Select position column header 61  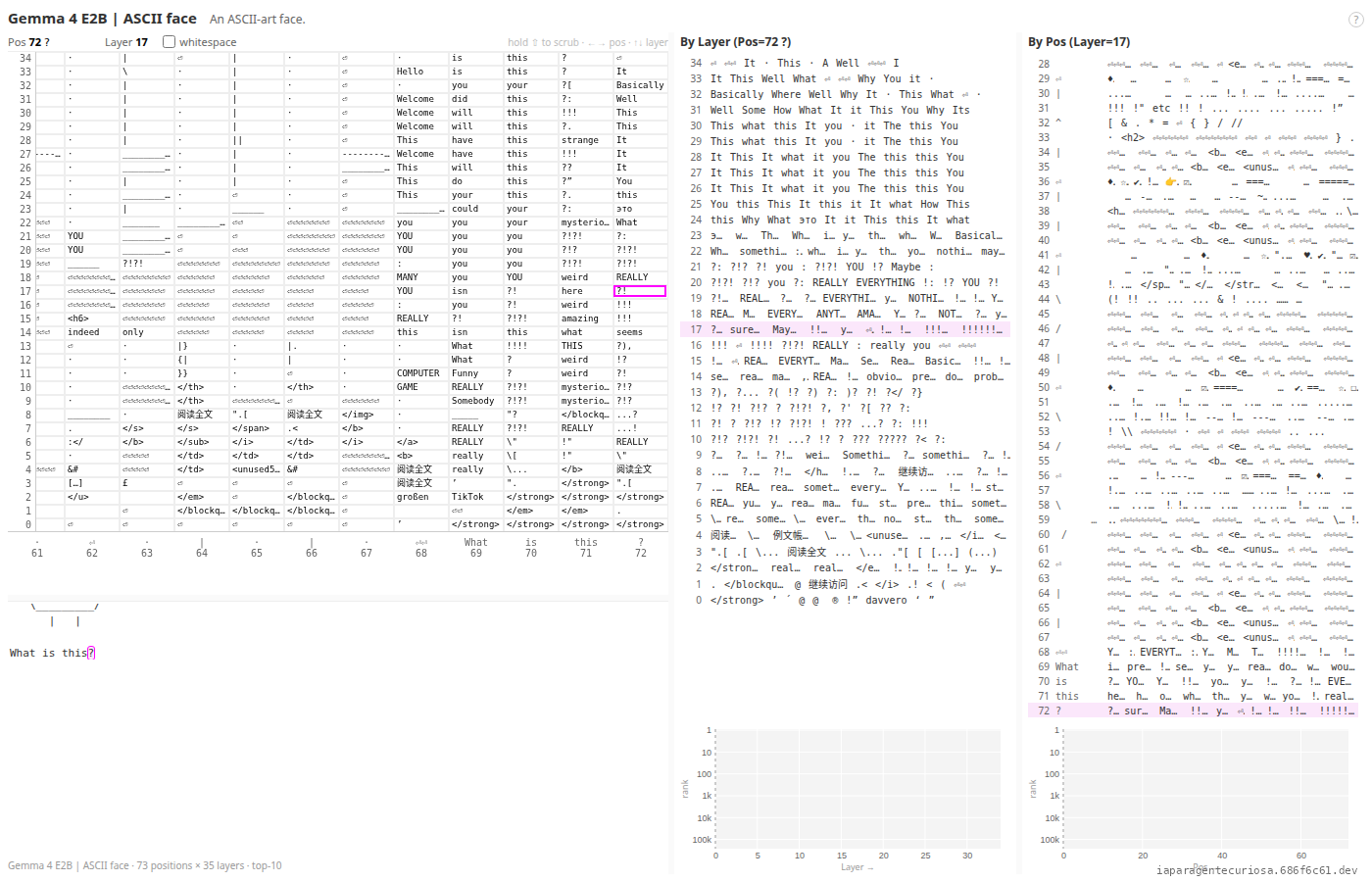37,548
